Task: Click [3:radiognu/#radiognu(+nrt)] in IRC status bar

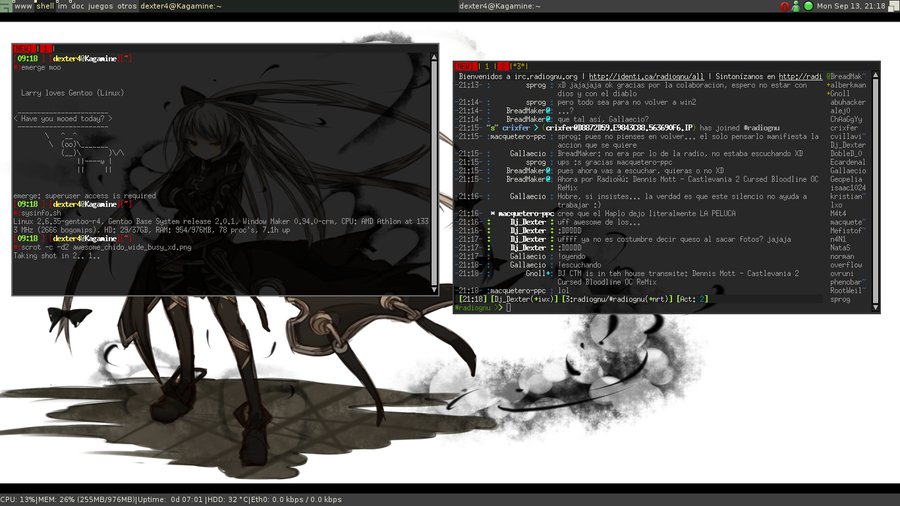Action: coord(617,299)
